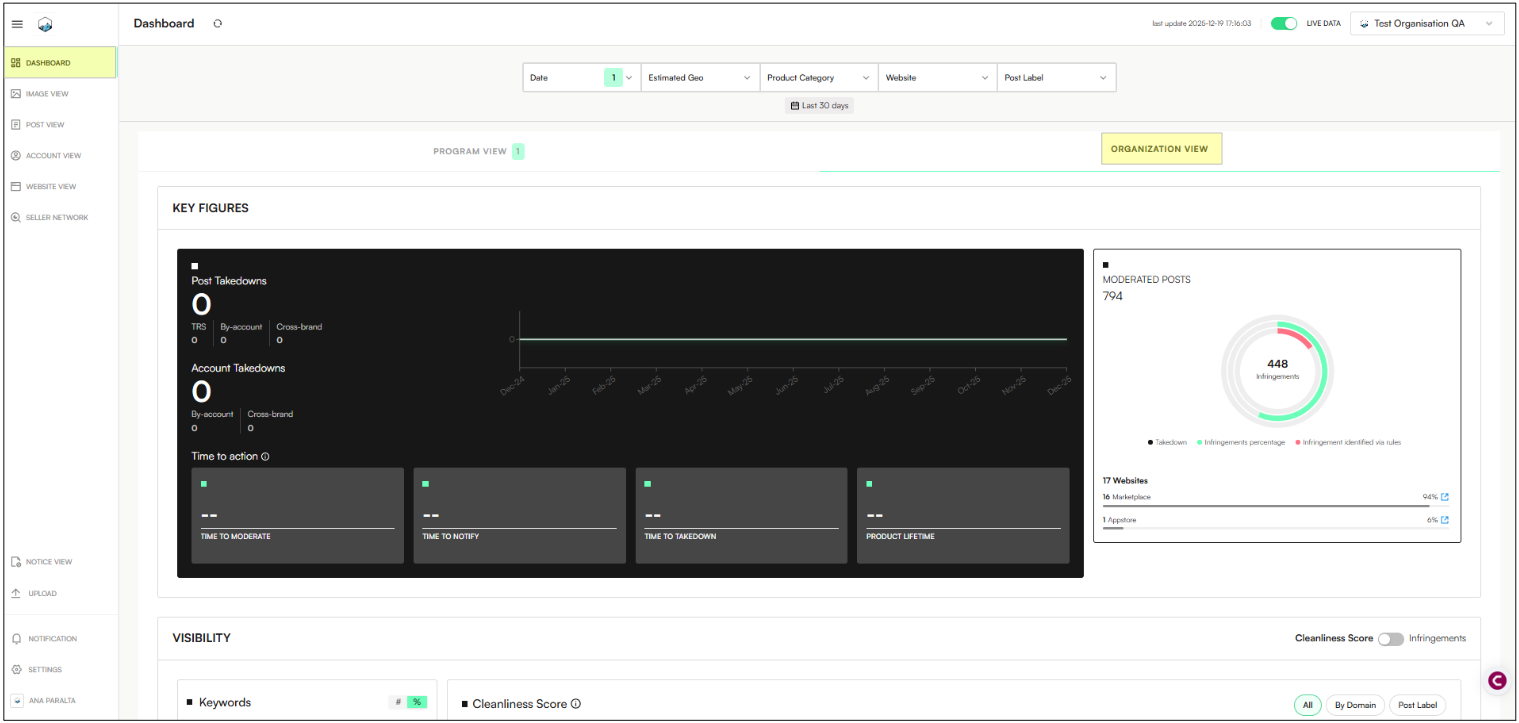
Task: Click the Time to Moderate card
Action: pos(298,516)
